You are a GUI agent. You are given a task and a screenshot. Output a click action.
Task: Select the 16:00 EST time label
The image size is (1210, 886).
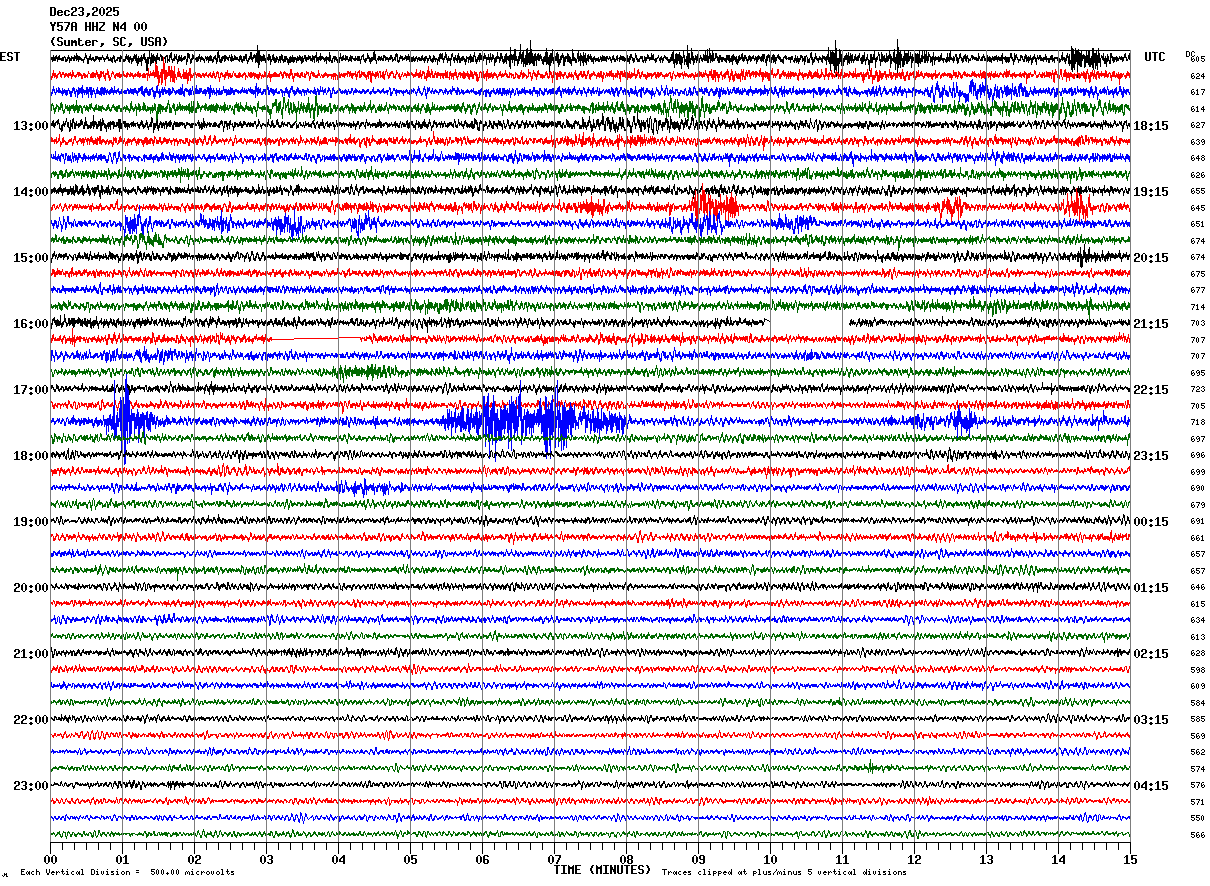click(31, 324)
